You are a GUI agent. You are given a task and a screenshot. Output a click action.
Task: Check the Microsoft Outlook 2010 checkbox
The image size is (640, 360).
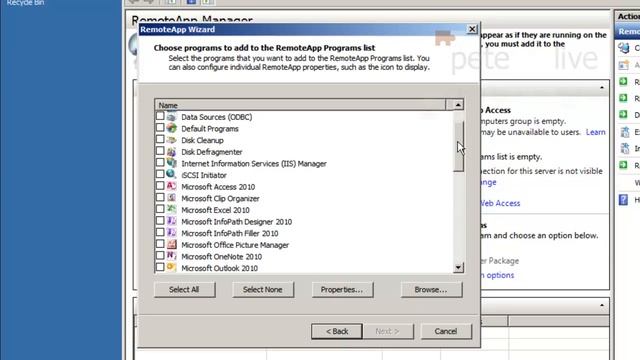(x=160, y=267)
